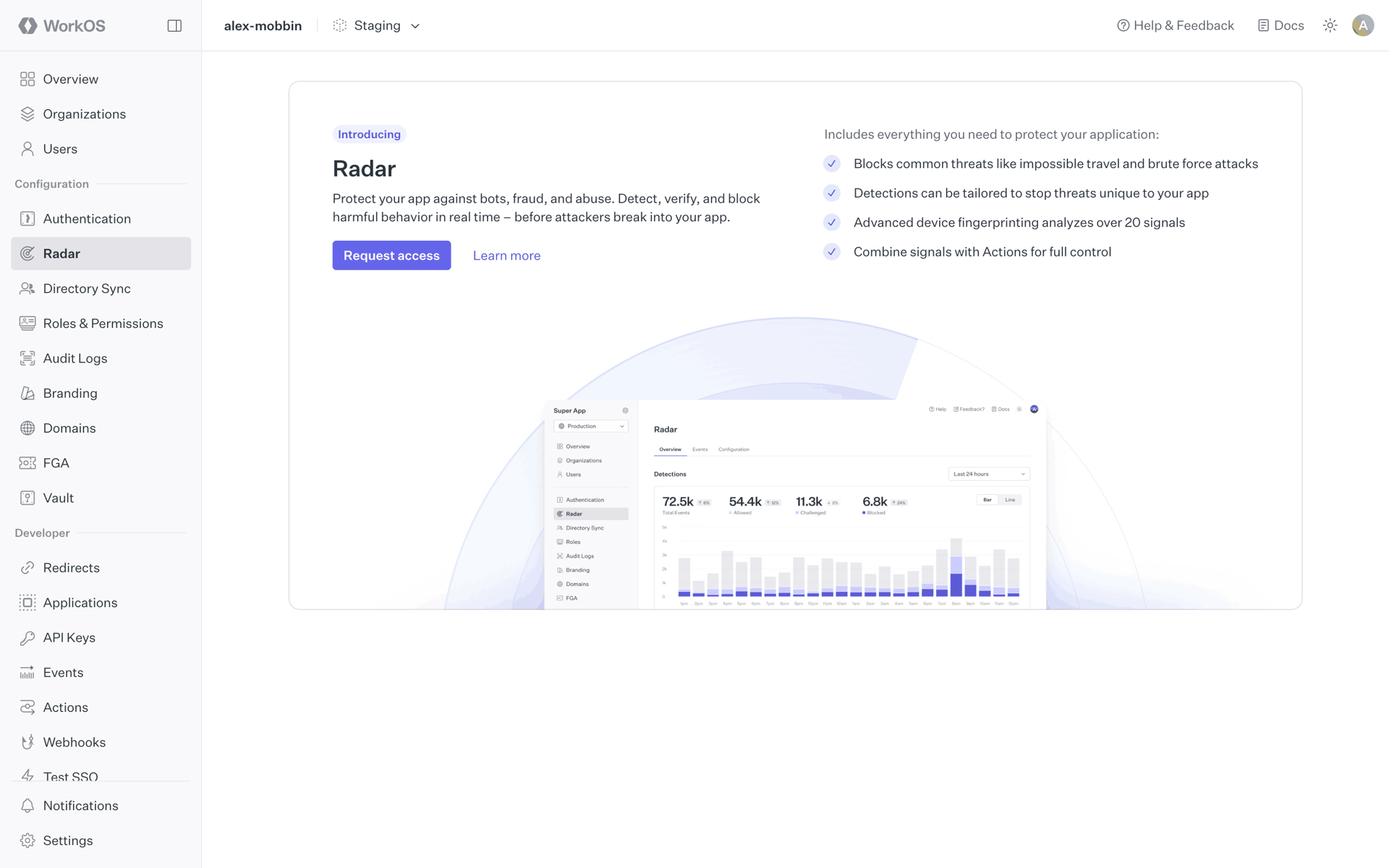The height and width of the screenshot is (868, 1389).
Task: Open Webhooks label
Action: 75,742
